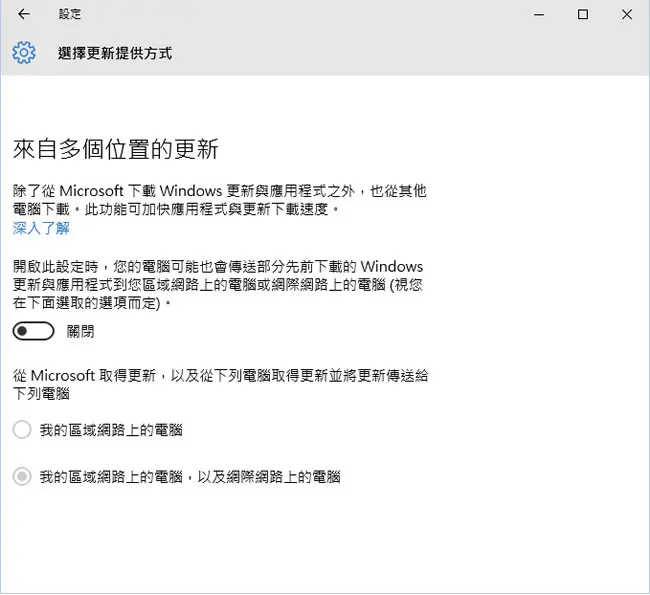Click the paragraph starting with 除了從 Microsoft 下載
Screen dimensions: 650x595
point(220,200)
